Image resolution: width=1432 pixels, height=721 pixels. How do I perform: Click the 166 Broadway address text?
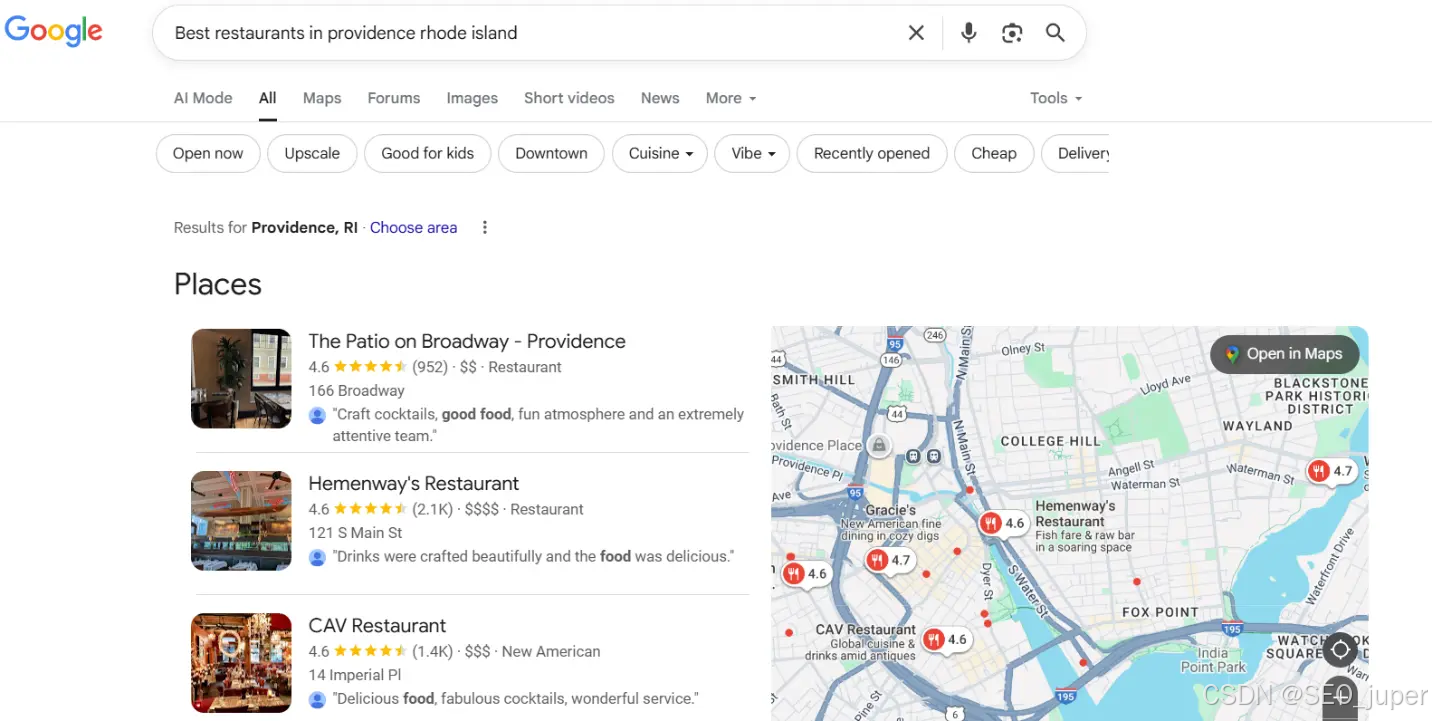tap(356, 391)
